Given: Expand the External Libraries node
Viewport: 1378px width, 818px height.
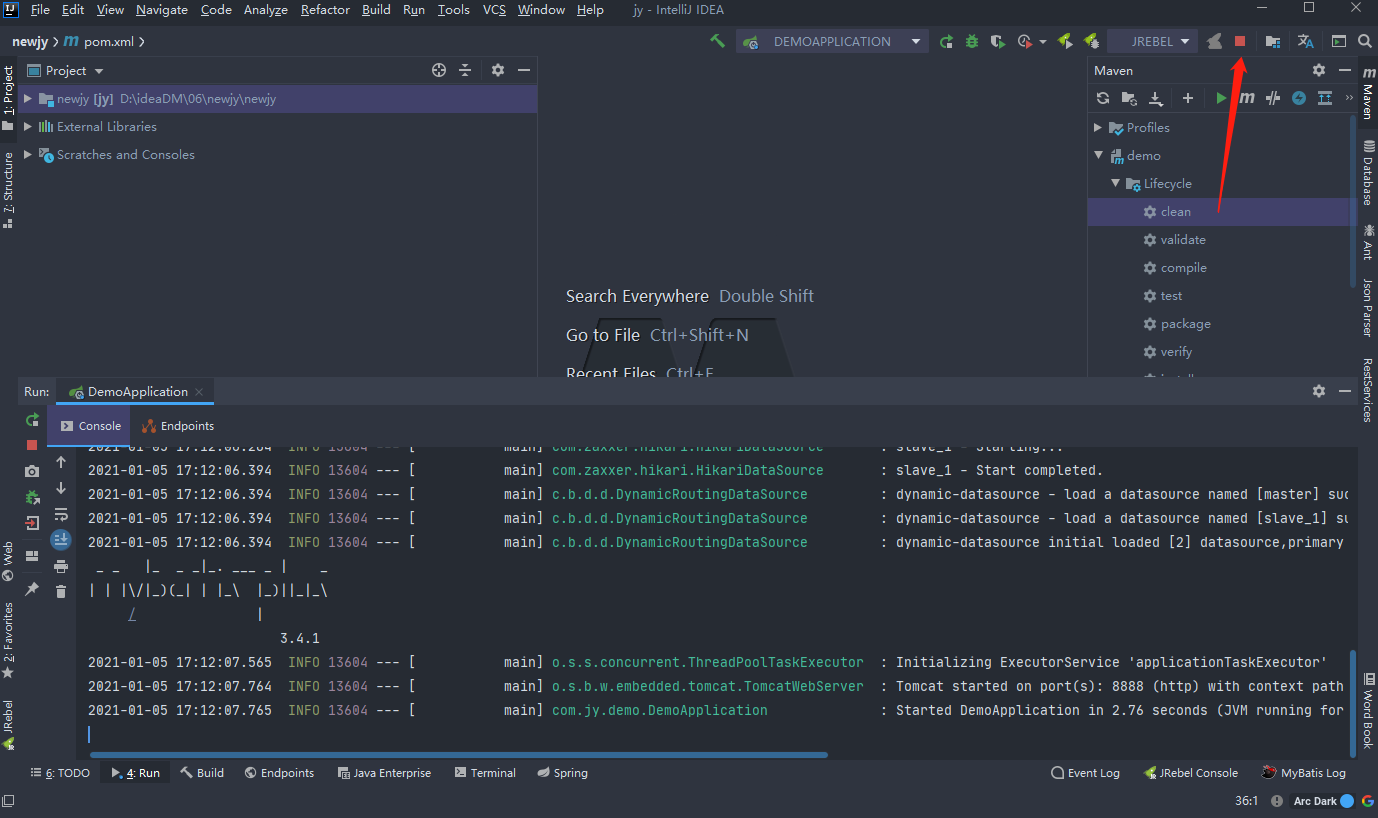Looking at the screenshot, I should [28, 126].
